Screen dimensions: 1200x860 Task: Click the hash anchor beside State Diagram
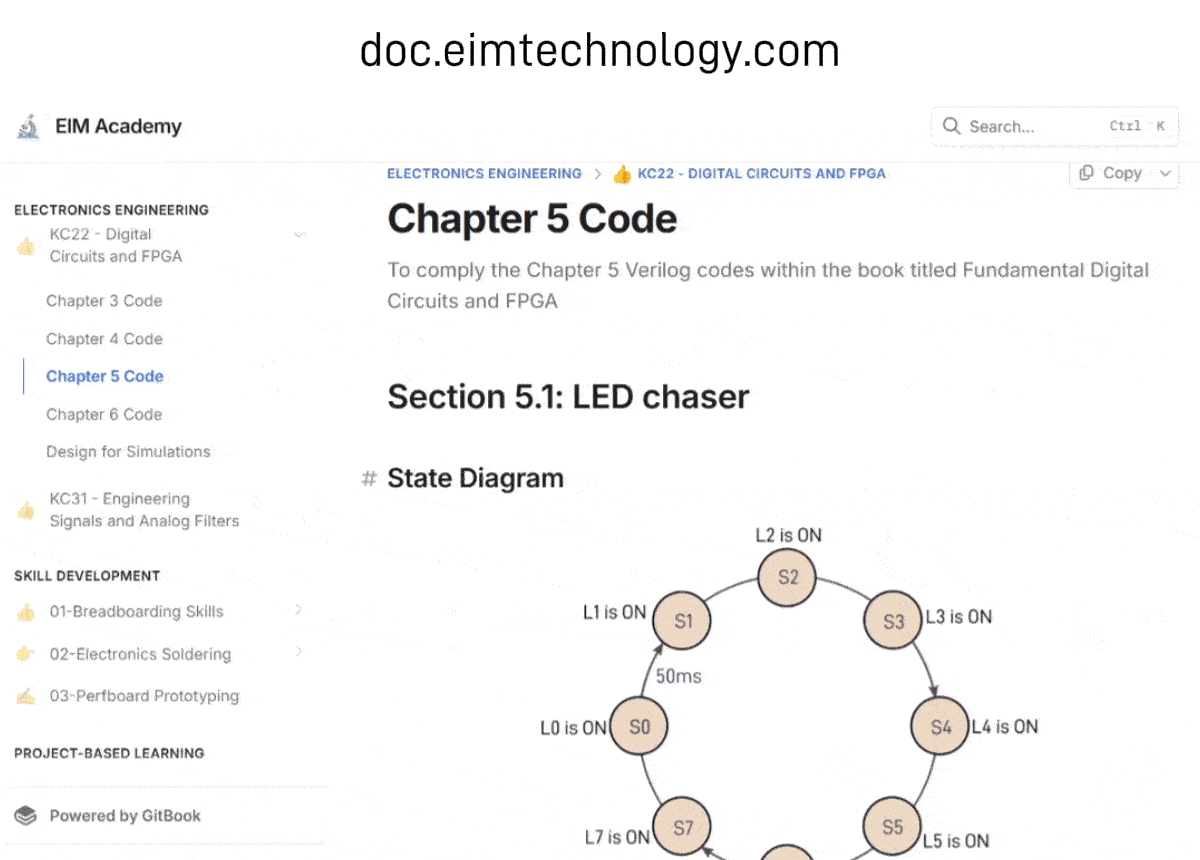tap(369, 479)
